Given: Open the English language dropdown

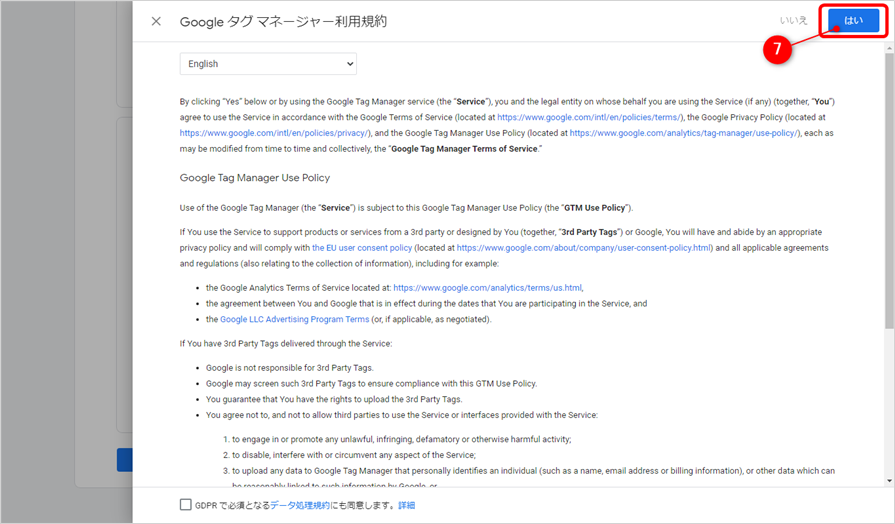Looking at the screenshot, I should pyautogui.click(x=268, y=64).
